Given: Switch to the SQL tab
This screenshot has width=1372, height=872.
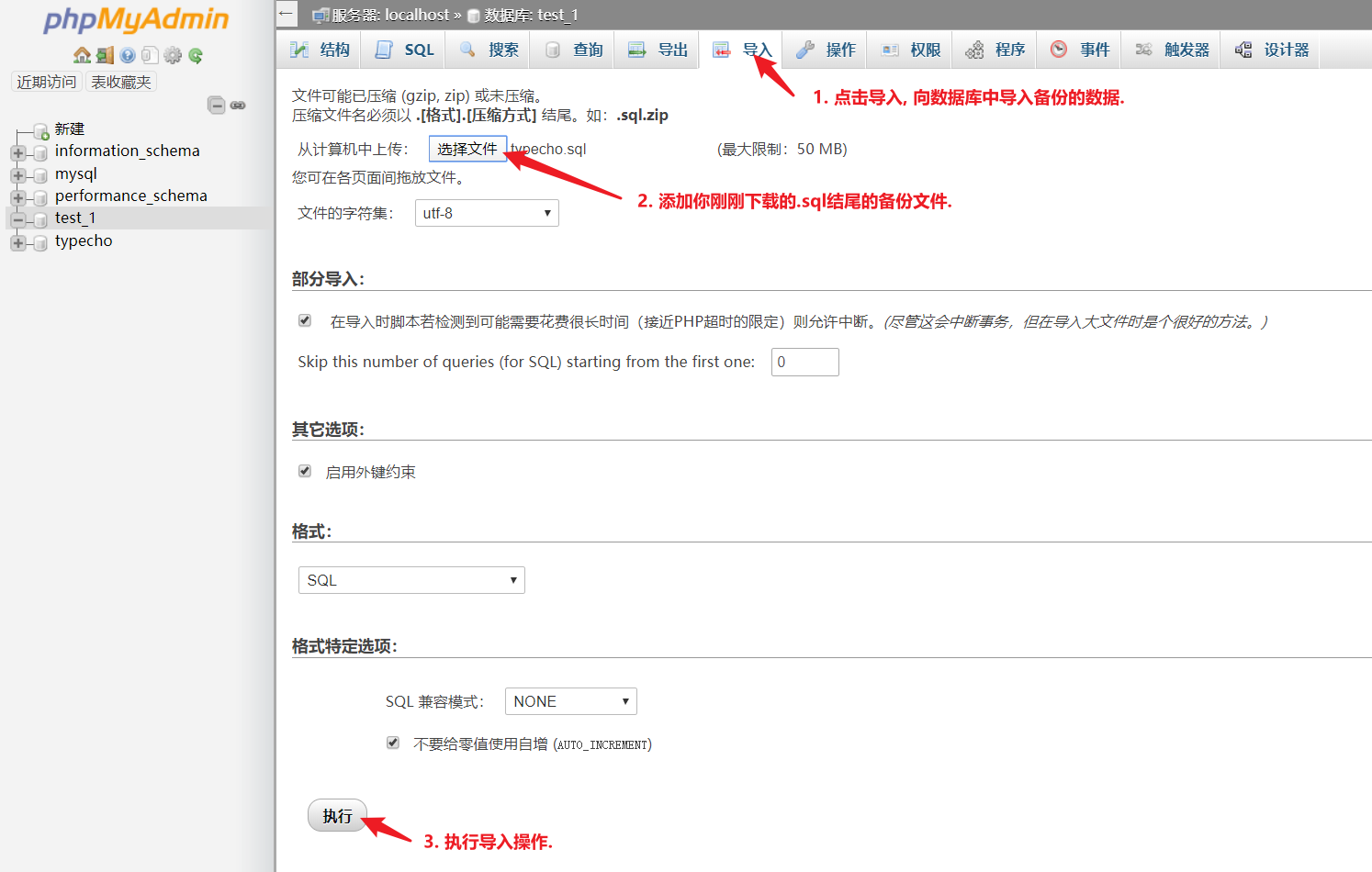Looking at the screenshot, I should (404, 50).
